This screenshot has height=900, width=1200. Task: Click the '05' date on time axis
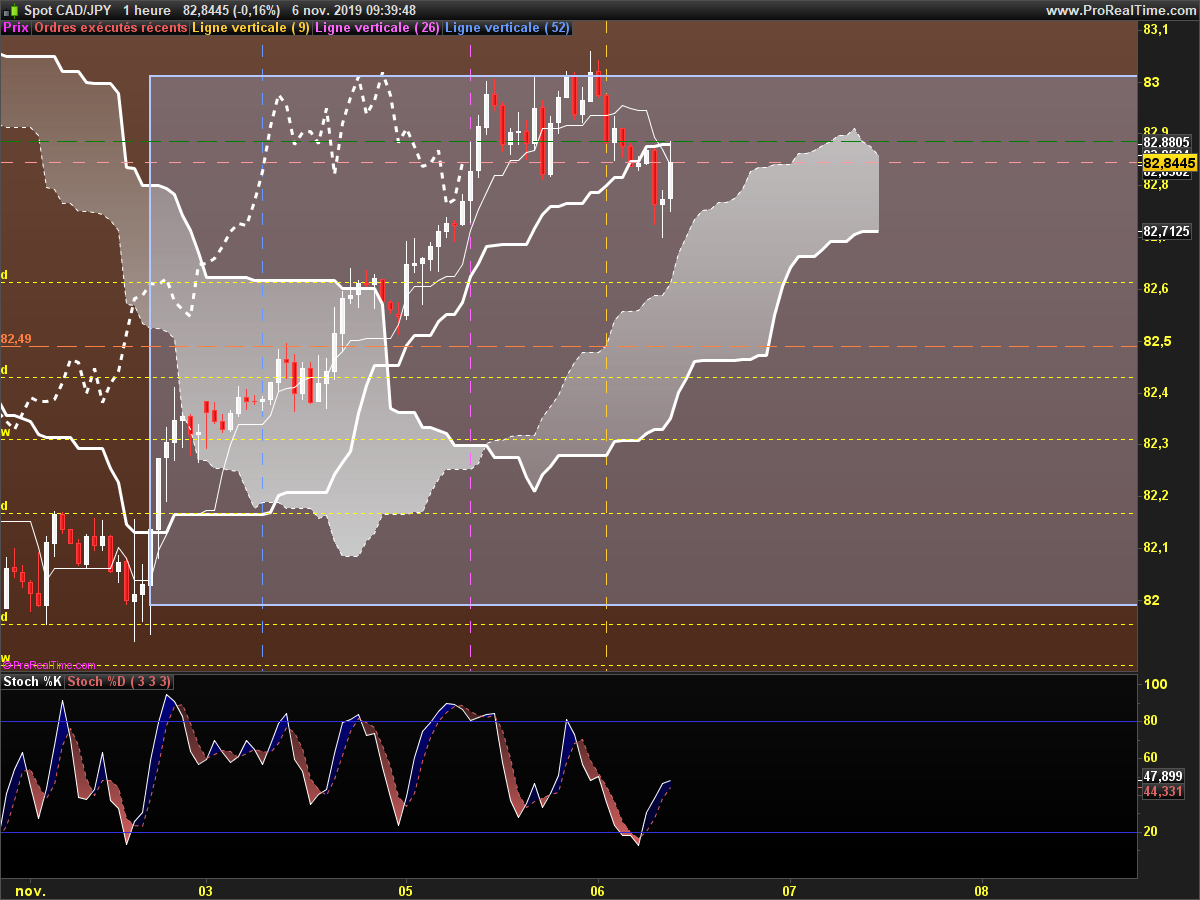coord(405,890)
